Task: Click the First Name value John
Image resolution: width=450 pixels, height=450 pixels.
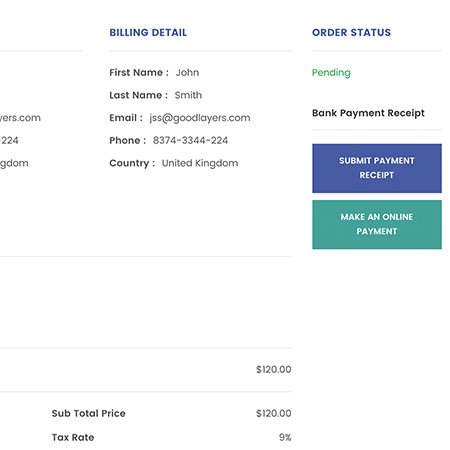Action: click(x=187, y=72)
